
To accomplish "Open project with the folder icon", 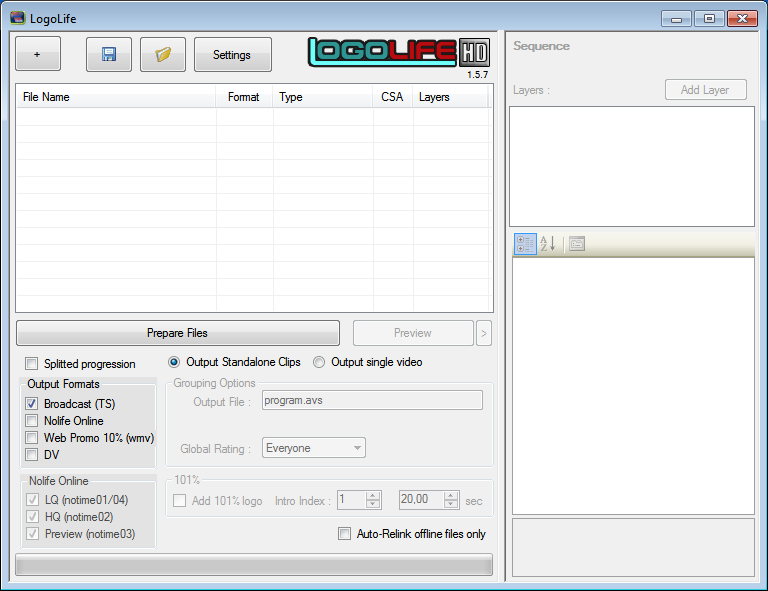I will (163, 55).
